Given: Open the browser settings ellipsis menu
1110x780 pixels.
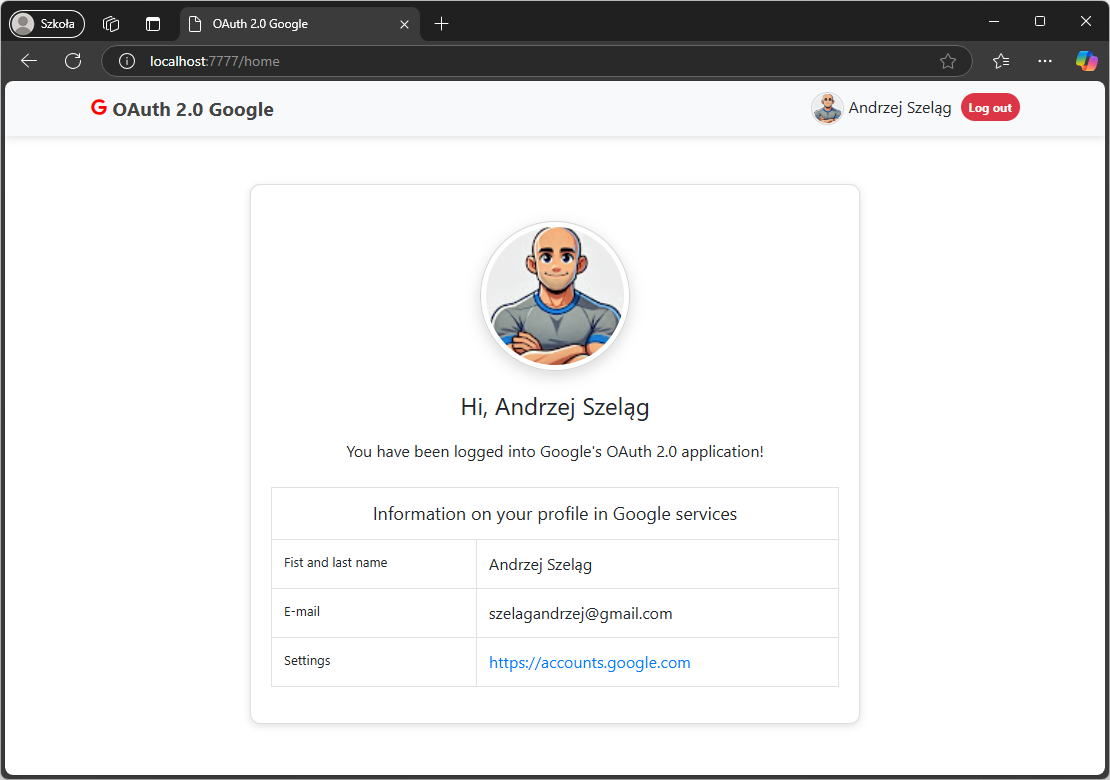Looking at the screenshot, I should point(1045,62).
